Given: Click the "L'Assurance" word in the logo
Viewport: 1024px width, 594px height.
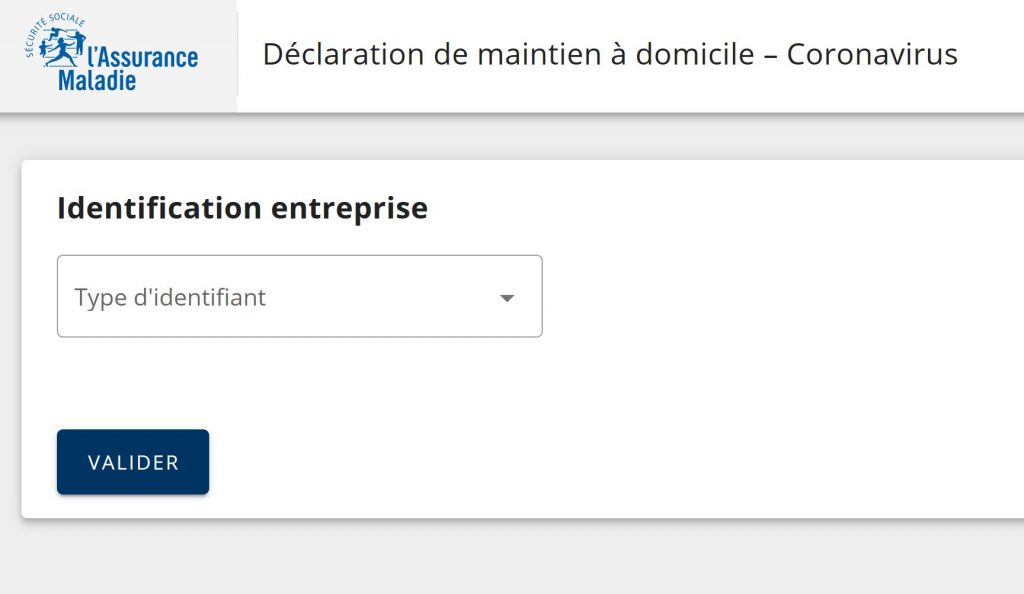Looking at the screenshot, I should (x=143, y=57).
